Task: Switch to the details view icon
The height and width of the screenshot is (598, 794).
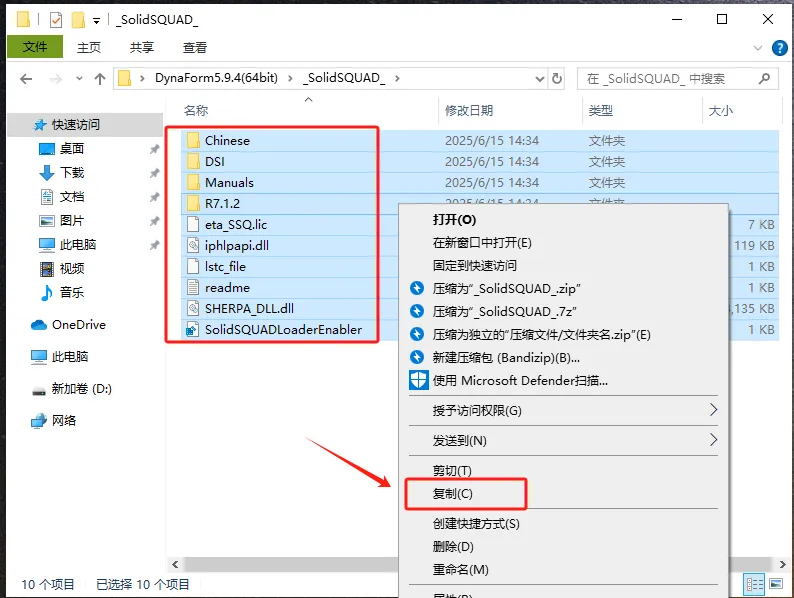Action: 754,584
